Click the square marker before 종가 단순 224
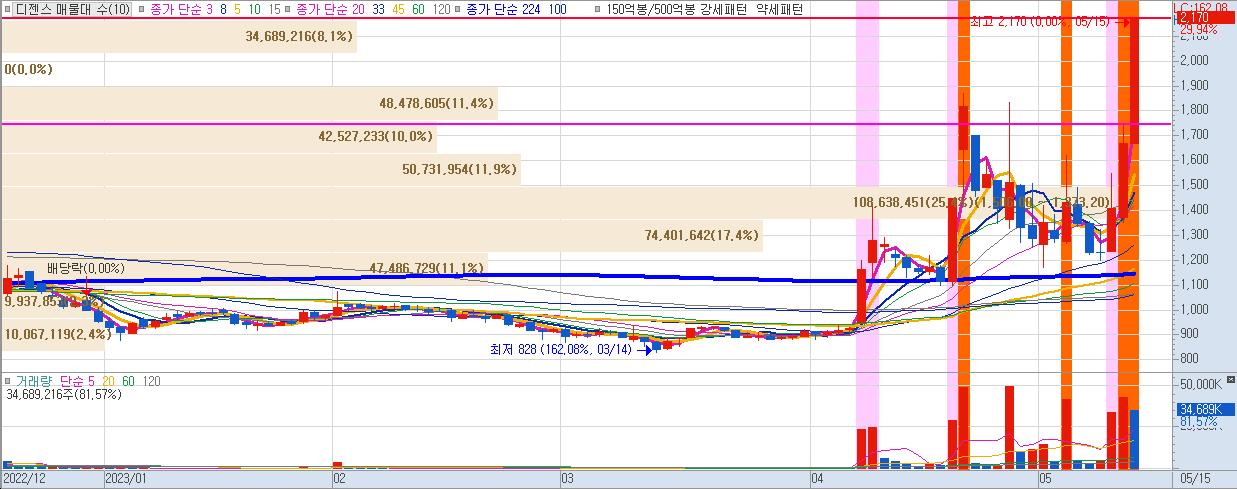This screenshot has width=1237, height=489. coord(457,9)
